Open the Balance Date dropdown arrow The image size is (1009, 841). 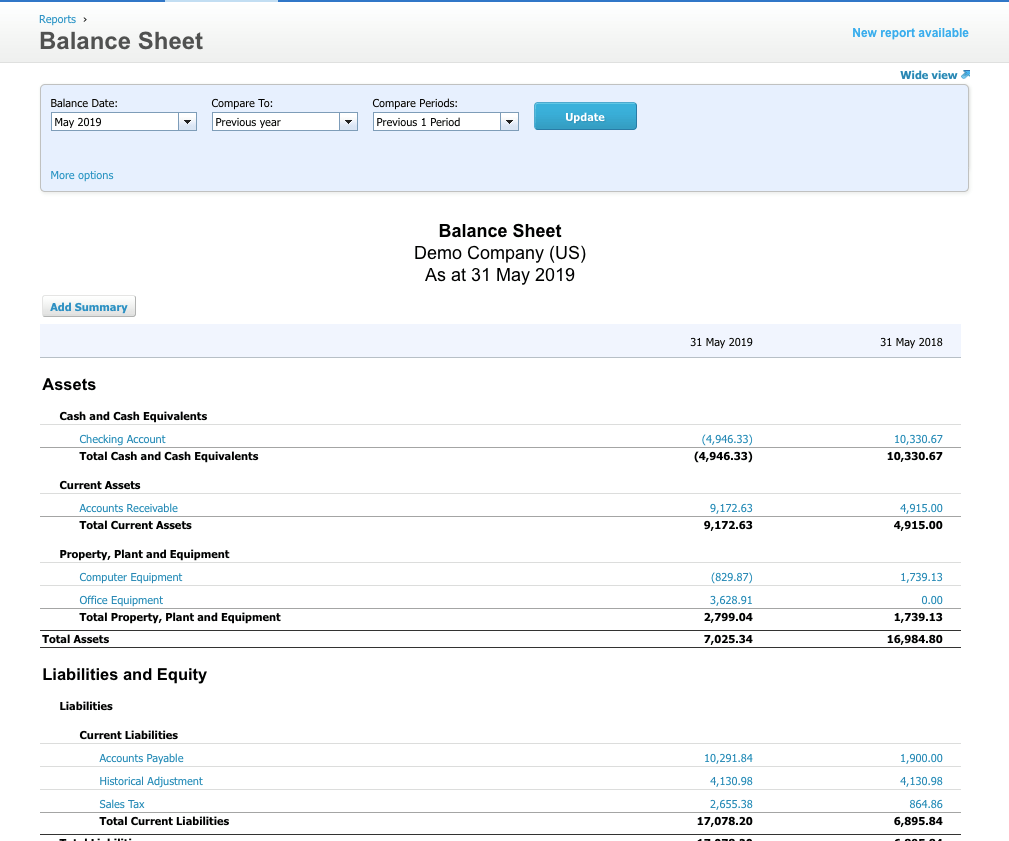click(x=187, y=122)
